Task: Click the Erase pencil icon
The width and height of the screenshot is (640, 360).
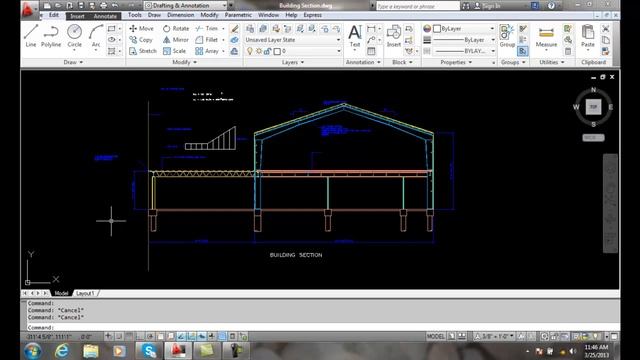Action: (x=234, y=29)
